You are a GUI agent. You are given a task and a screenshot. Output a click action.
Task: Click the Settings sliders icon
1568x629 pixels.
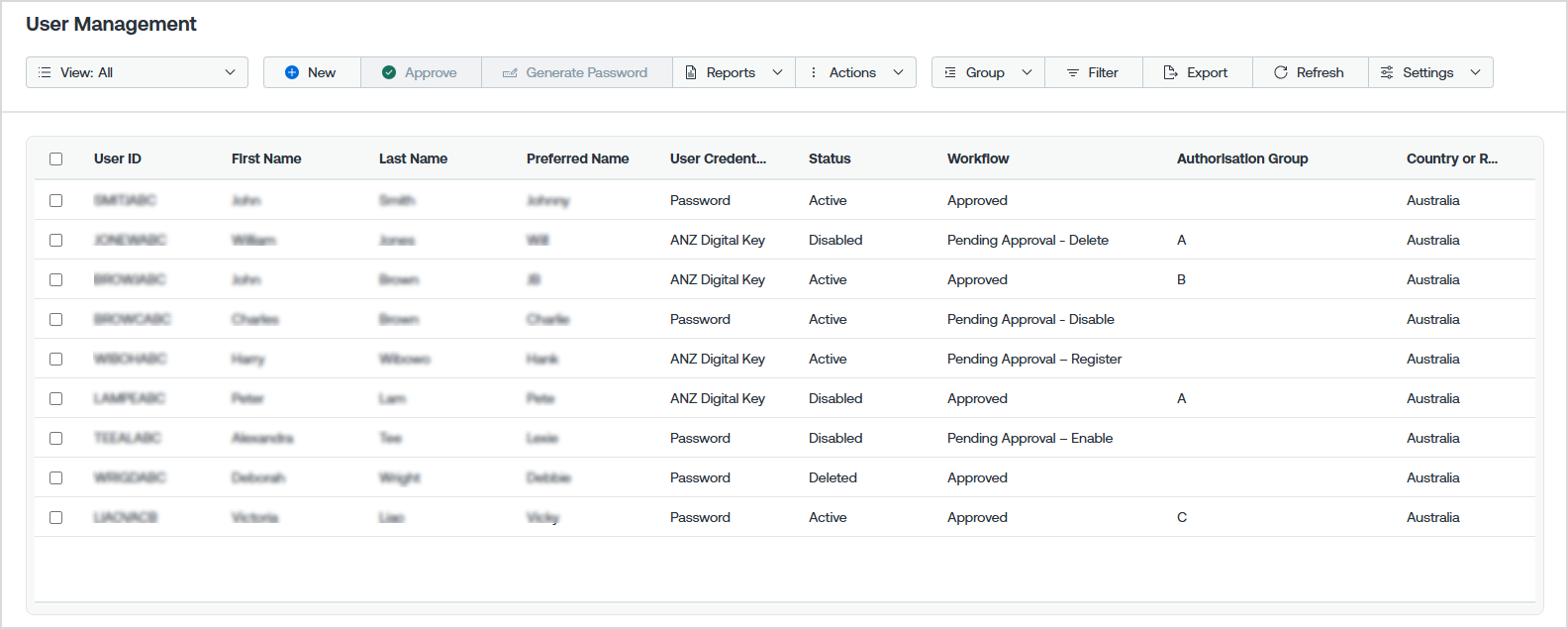click(1387, 72)
